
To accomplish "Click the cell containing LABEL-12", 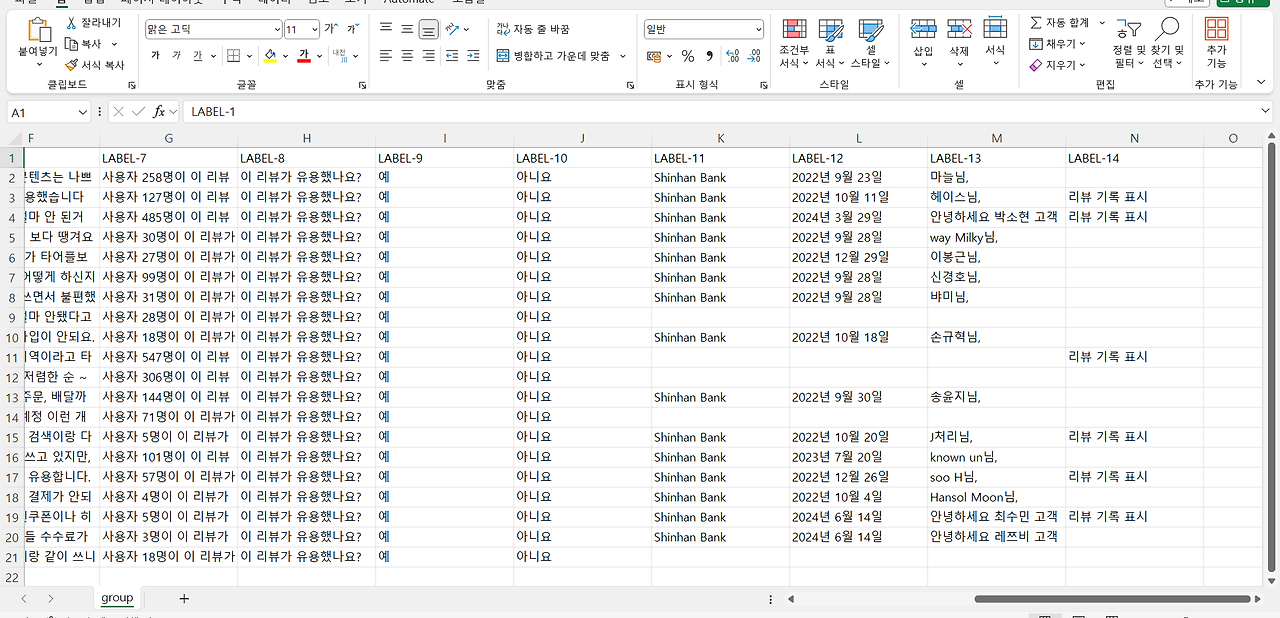I will point(858,157).
